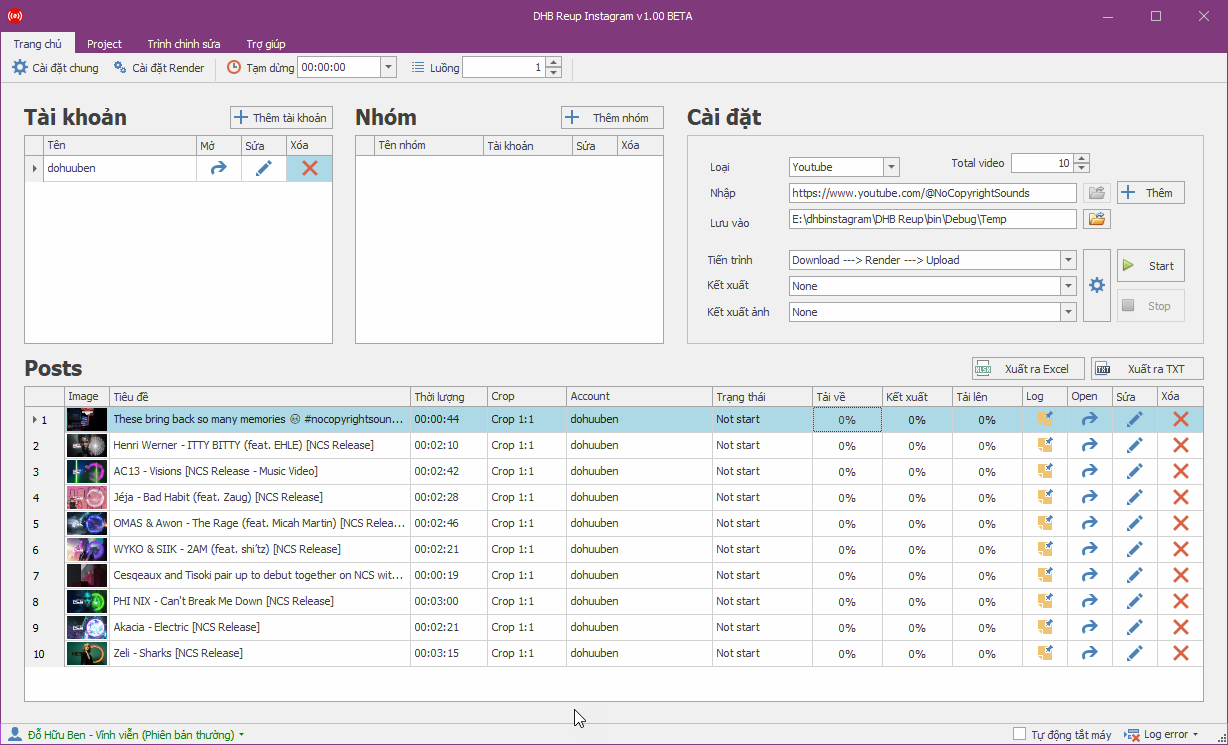Start the process with Start button

coord(1151,266)
